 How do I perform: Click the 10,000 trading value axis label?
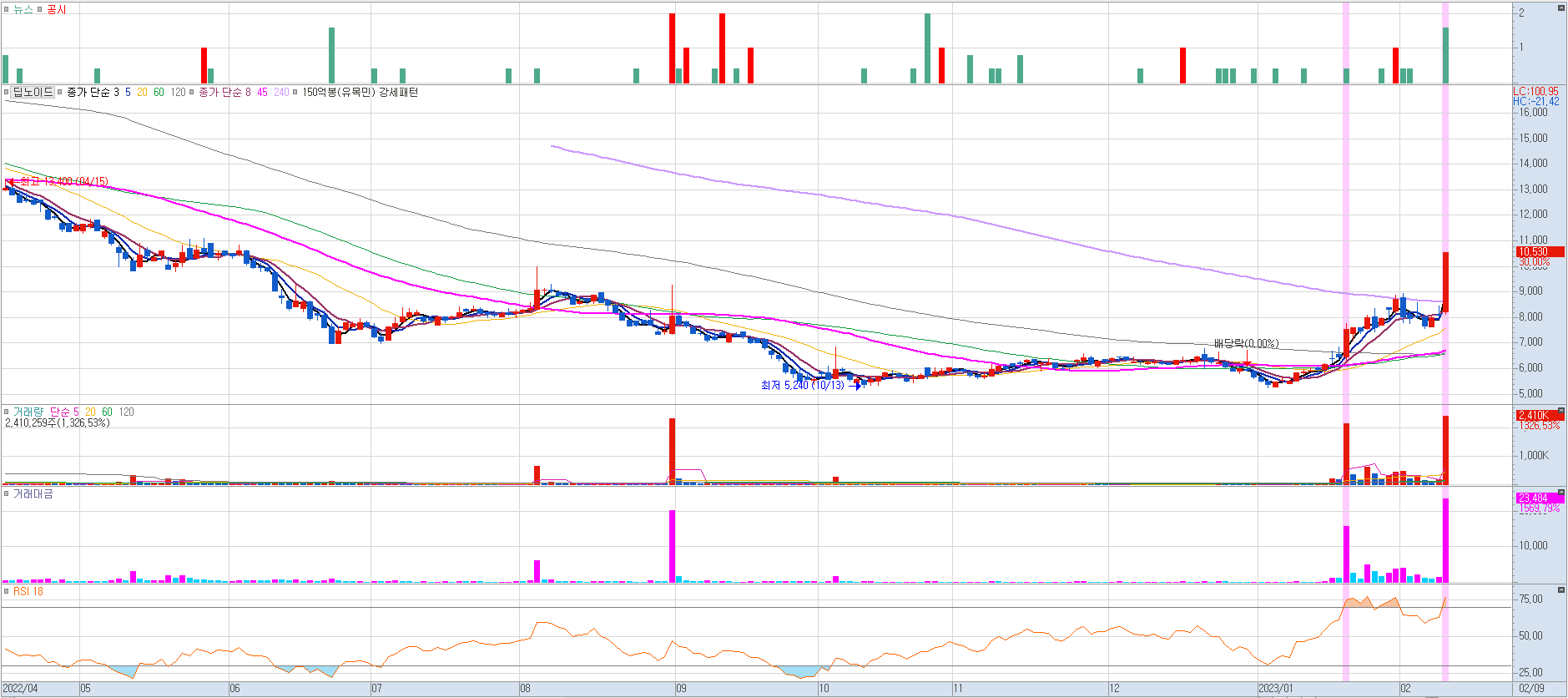[x=1533, y=545]
